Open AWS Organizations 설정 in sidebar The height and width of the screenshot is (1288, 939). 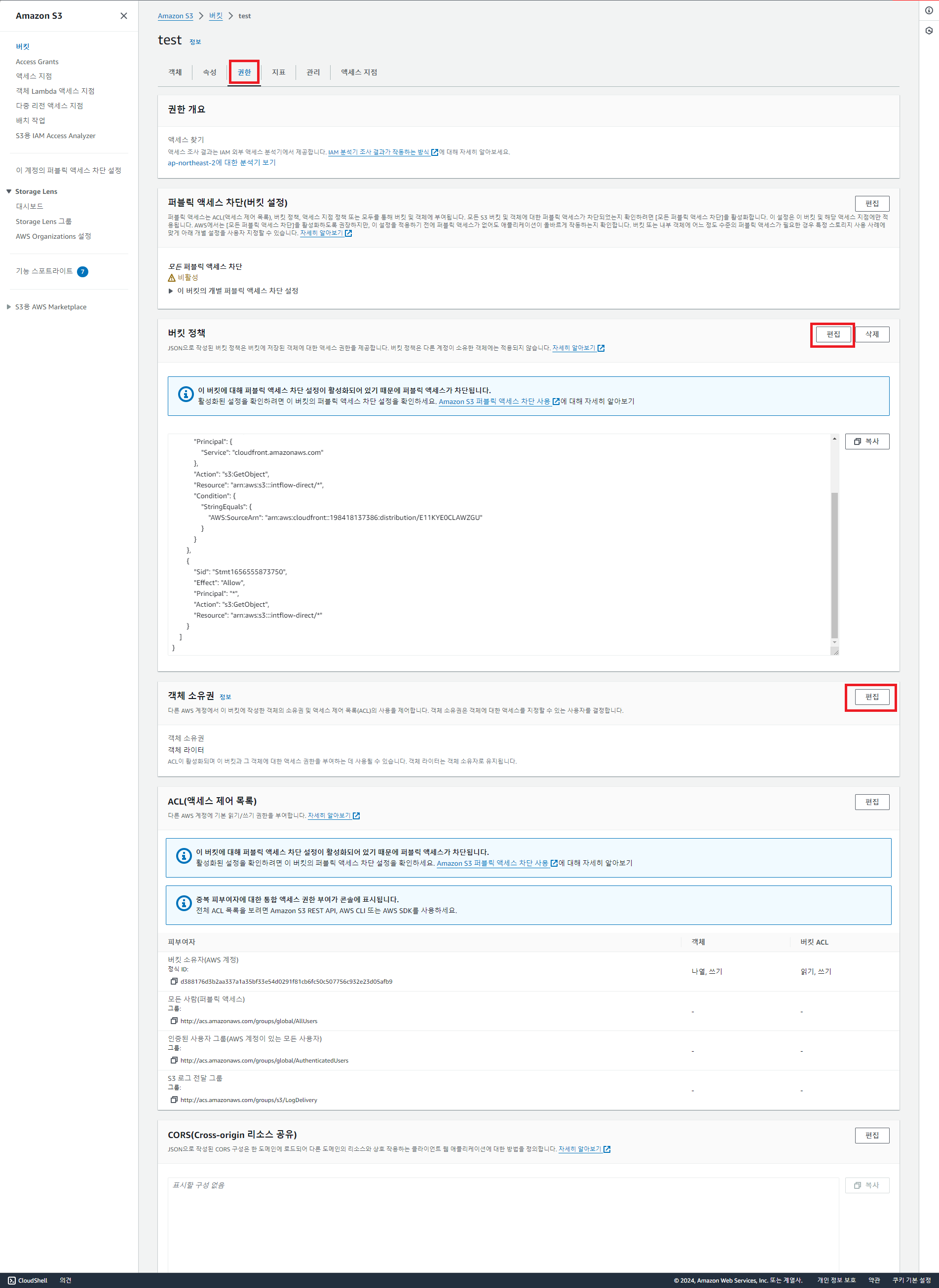(53, 236)
